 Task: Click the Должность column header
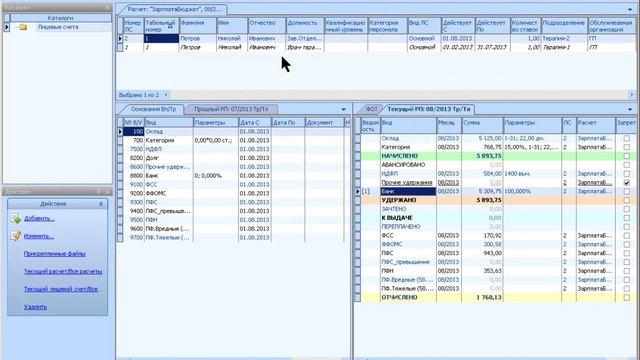coord(305,26)
